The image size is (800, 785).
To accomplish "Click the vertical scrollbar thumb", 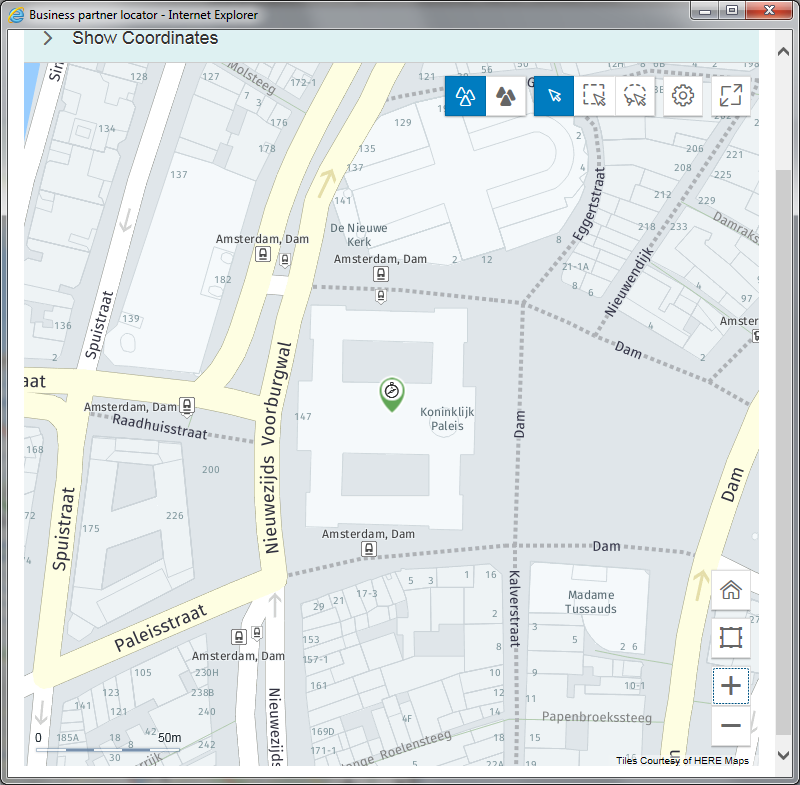I will coord(783,451).
